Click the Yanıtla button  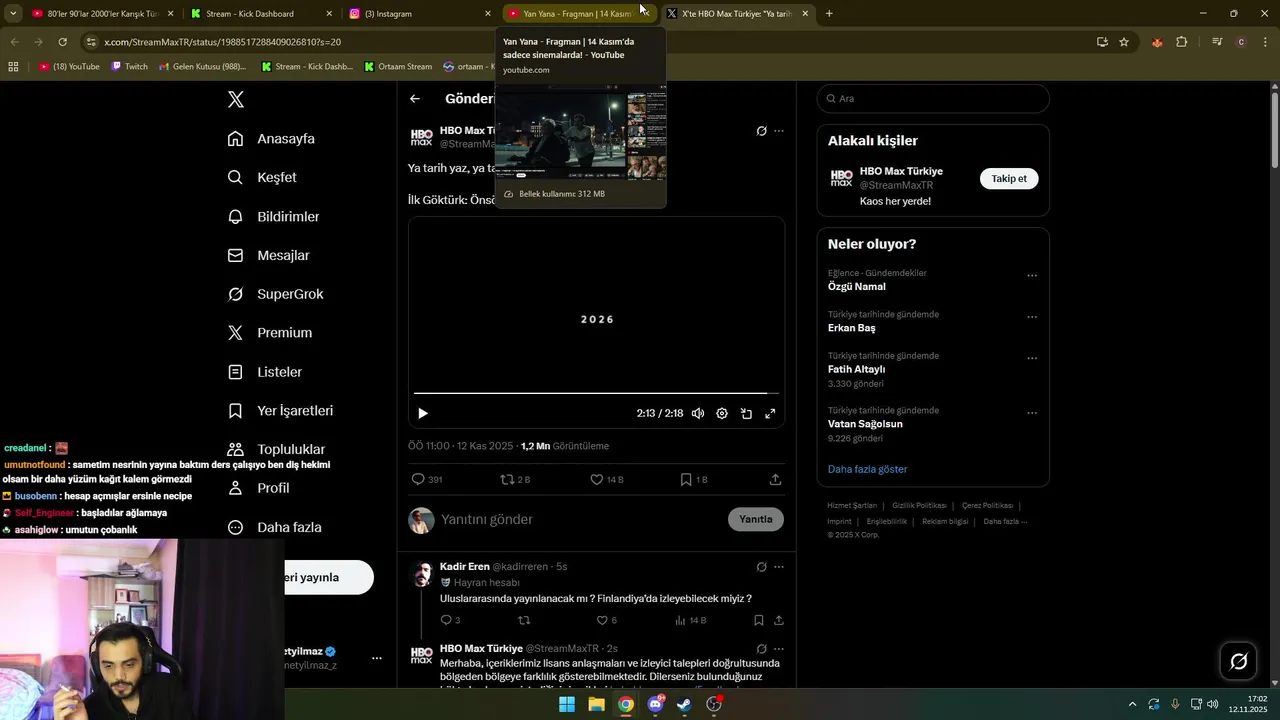coord(756,519)
